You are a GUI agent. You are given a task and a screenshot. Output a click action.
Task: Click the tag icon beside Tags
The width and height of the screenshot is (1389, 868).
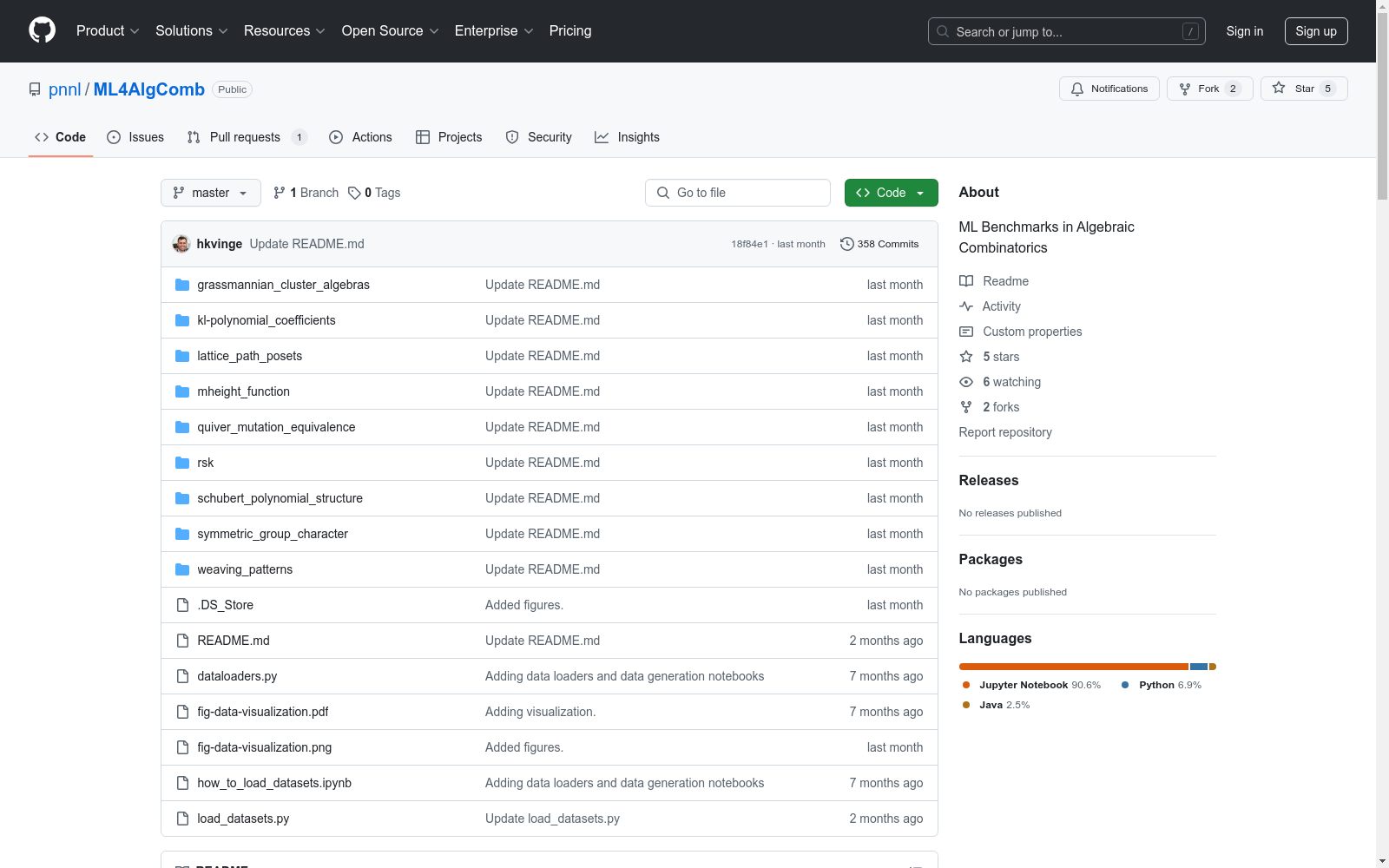pyautogui.click(x=354, y=193)
